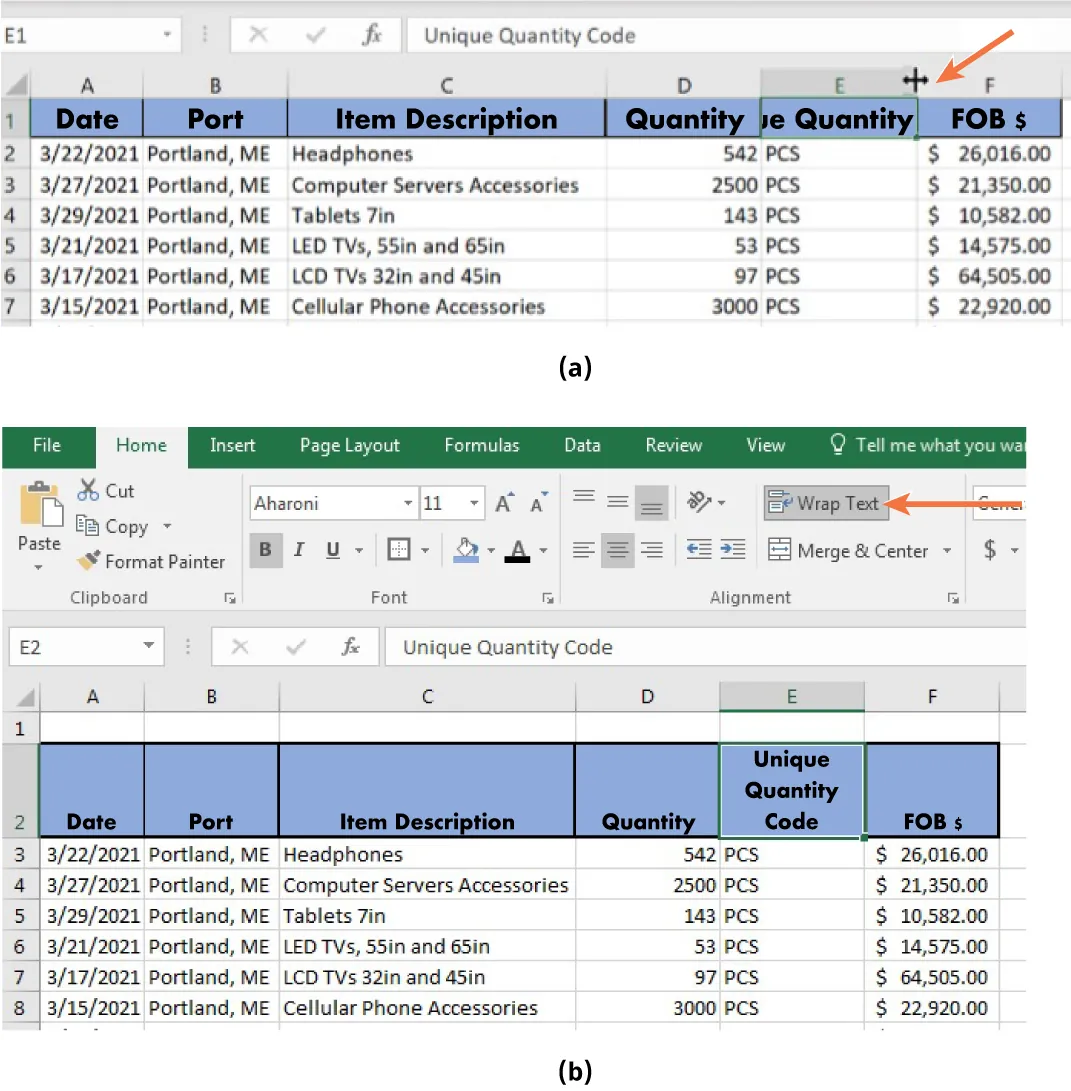Image resolution: width=1071 pixels, height=1091 pixels.
Task: Click the Insert Function fx button
Action: pos(350,646)
